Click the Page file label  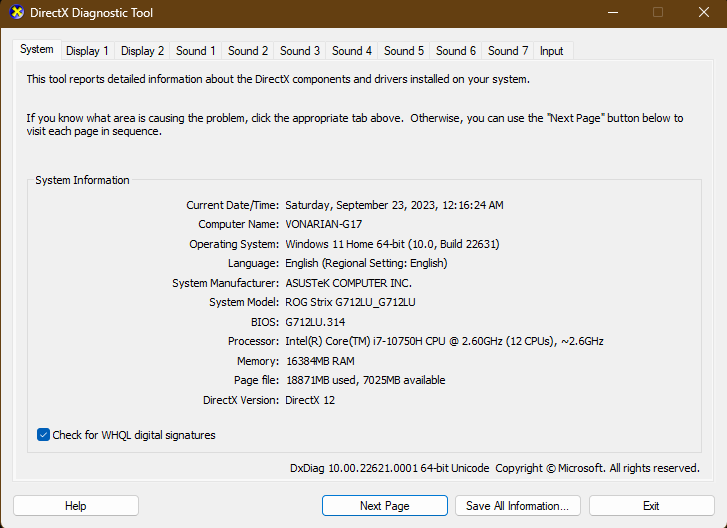[256, 380]
